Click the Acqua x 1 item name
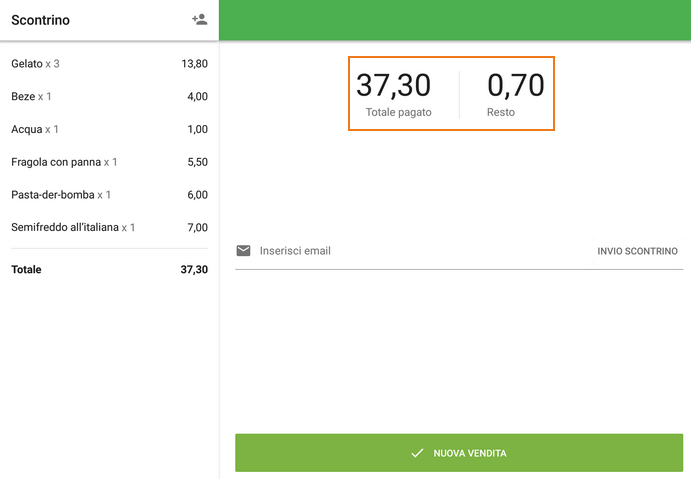The width and height of the screenshot is (691, 479). click(35, 130)
